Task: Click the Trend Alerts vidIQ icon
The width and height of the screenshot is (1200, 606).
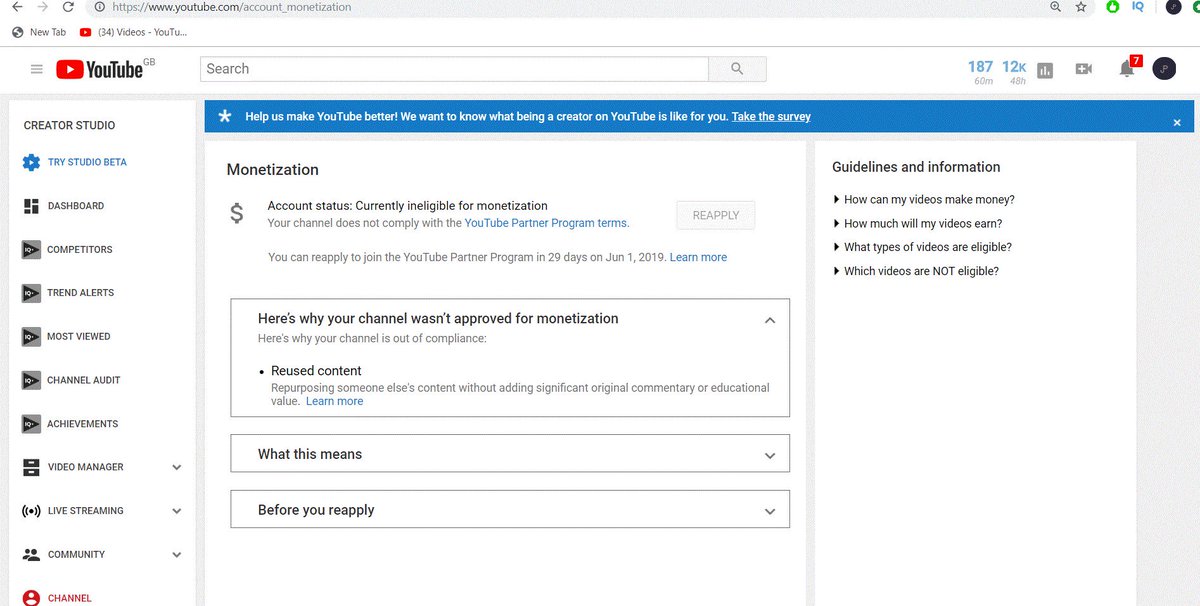Action: 31,293
